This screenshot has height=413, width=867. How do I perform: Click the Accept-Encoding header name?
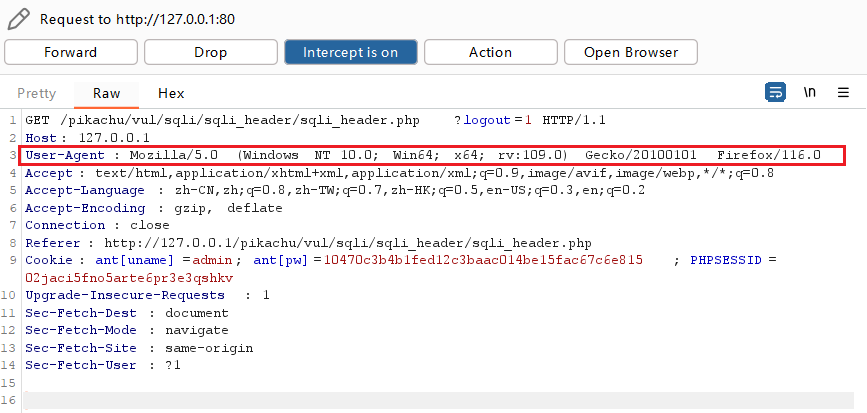click(x=85, y=208)
